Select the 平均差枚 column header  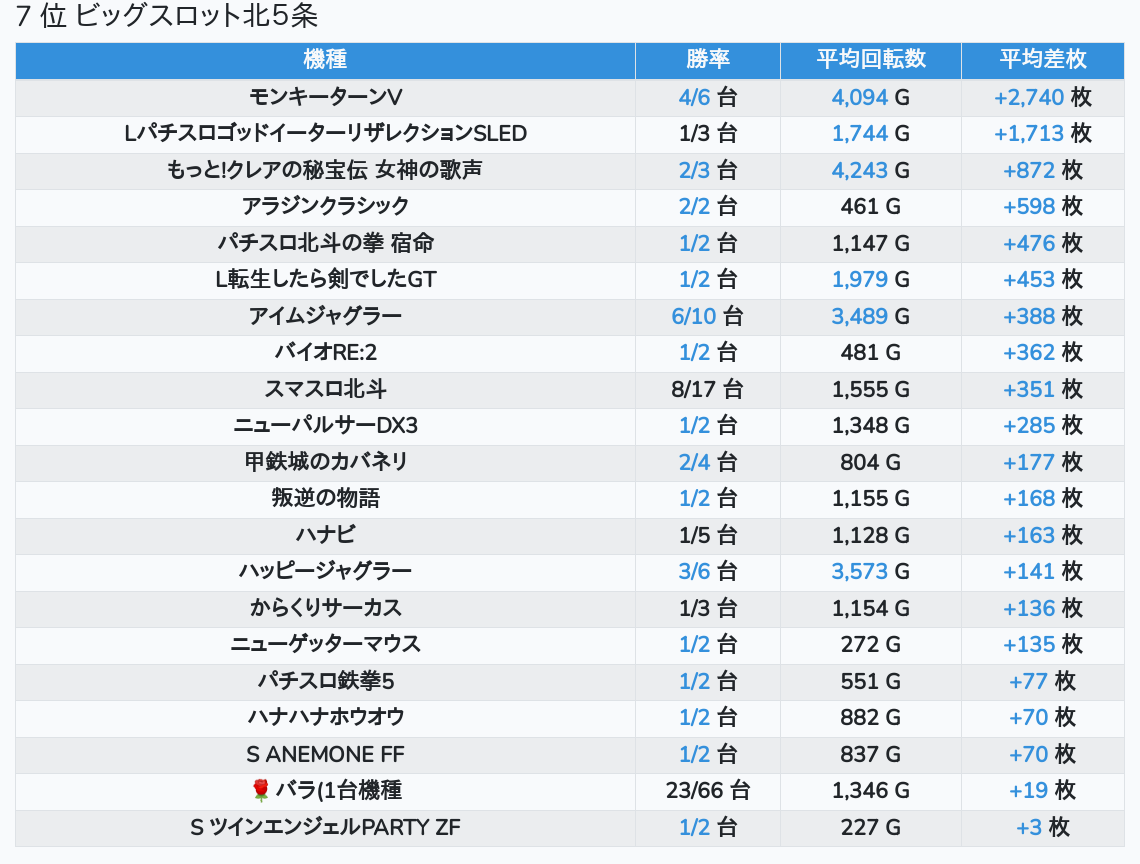coord(1043,60)
